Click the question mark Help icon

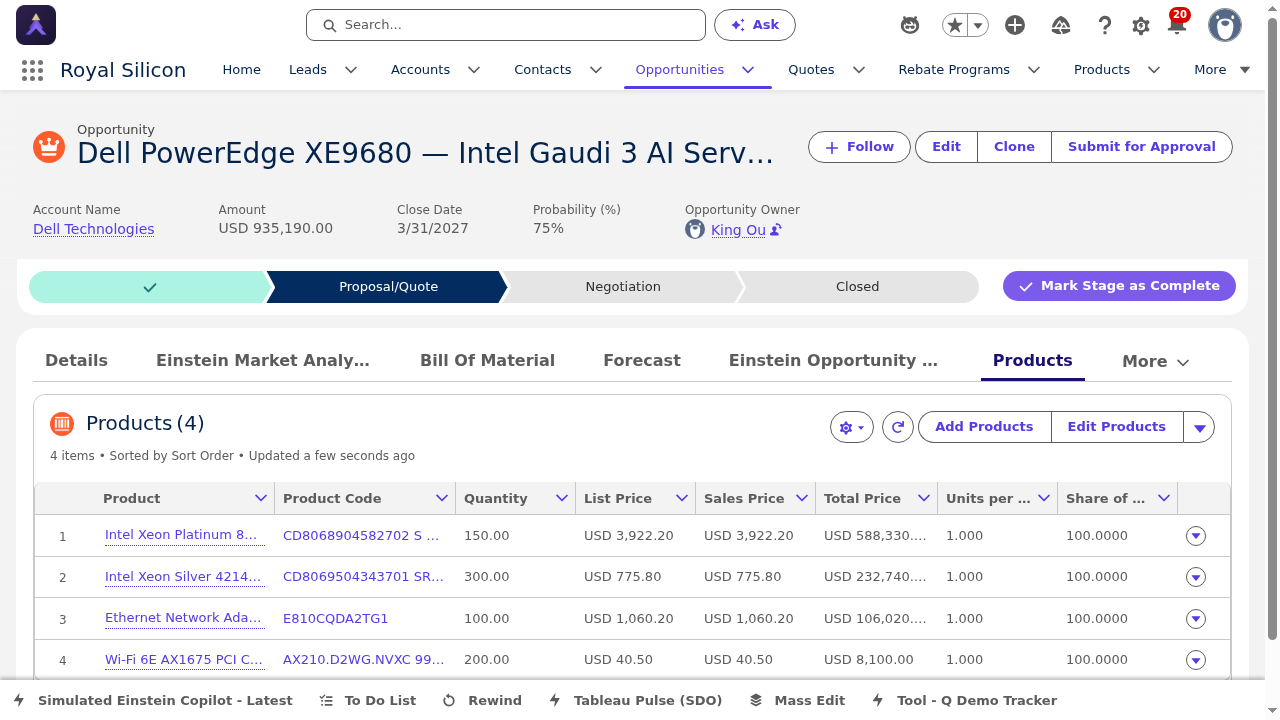click(x=1104, y=25)
